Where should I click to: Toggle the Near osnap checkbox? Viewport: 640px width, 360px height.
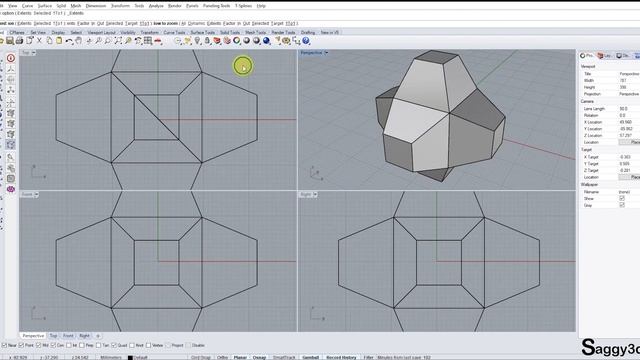tap(4, 345)
